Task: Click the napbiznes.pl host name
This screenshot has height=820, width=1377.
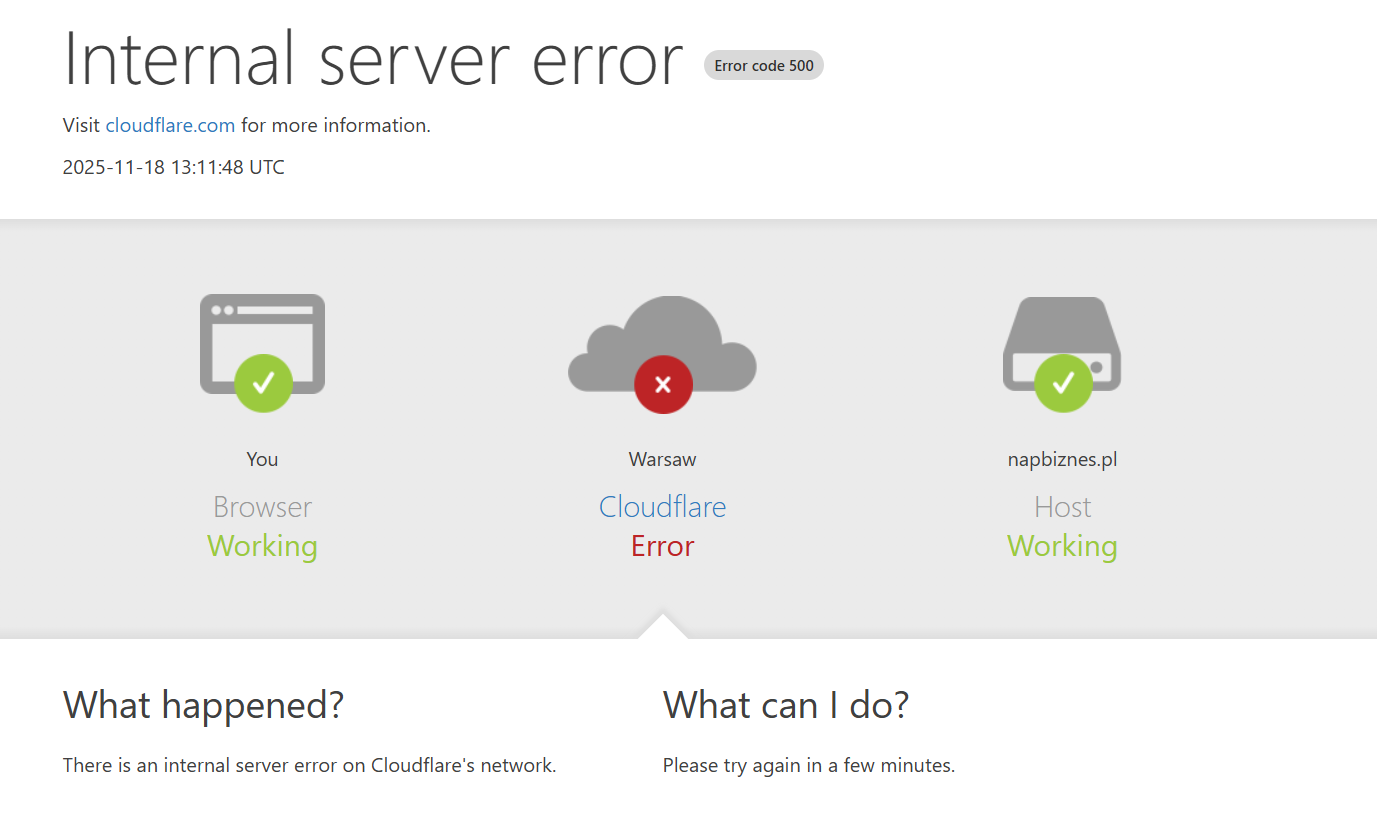Action: click(1062, 459)
